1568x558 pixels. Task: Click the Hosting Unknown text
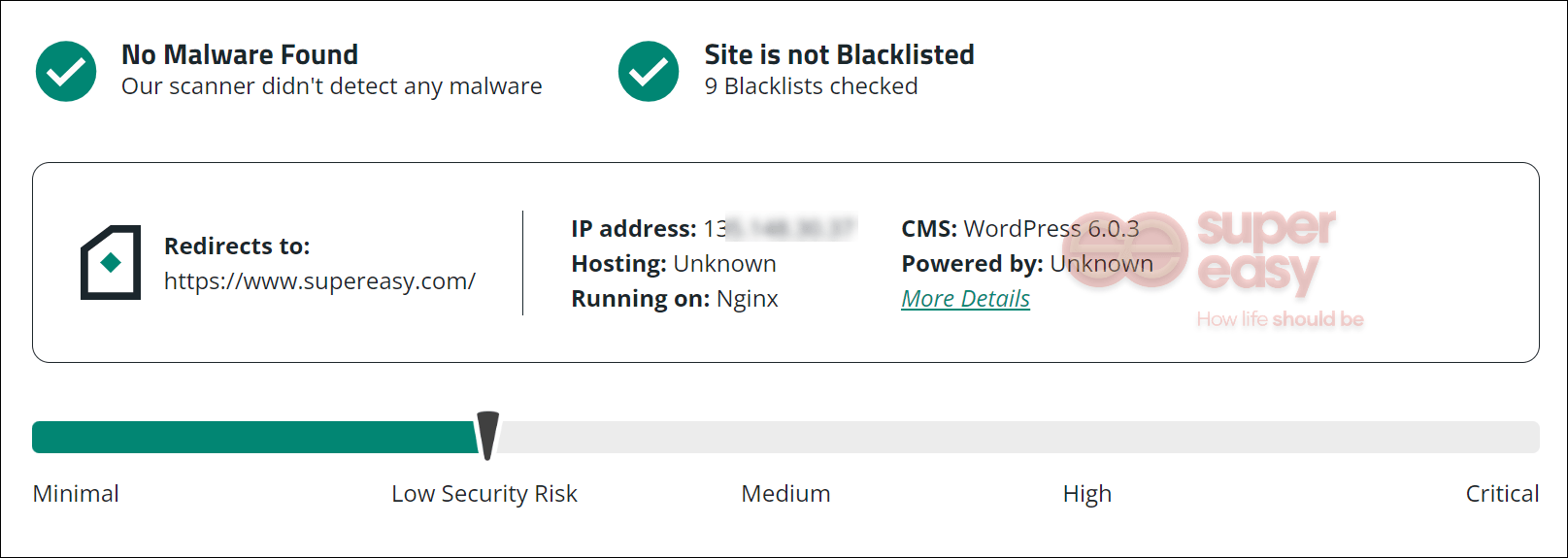pyautogui.click(x=674, y=264)
